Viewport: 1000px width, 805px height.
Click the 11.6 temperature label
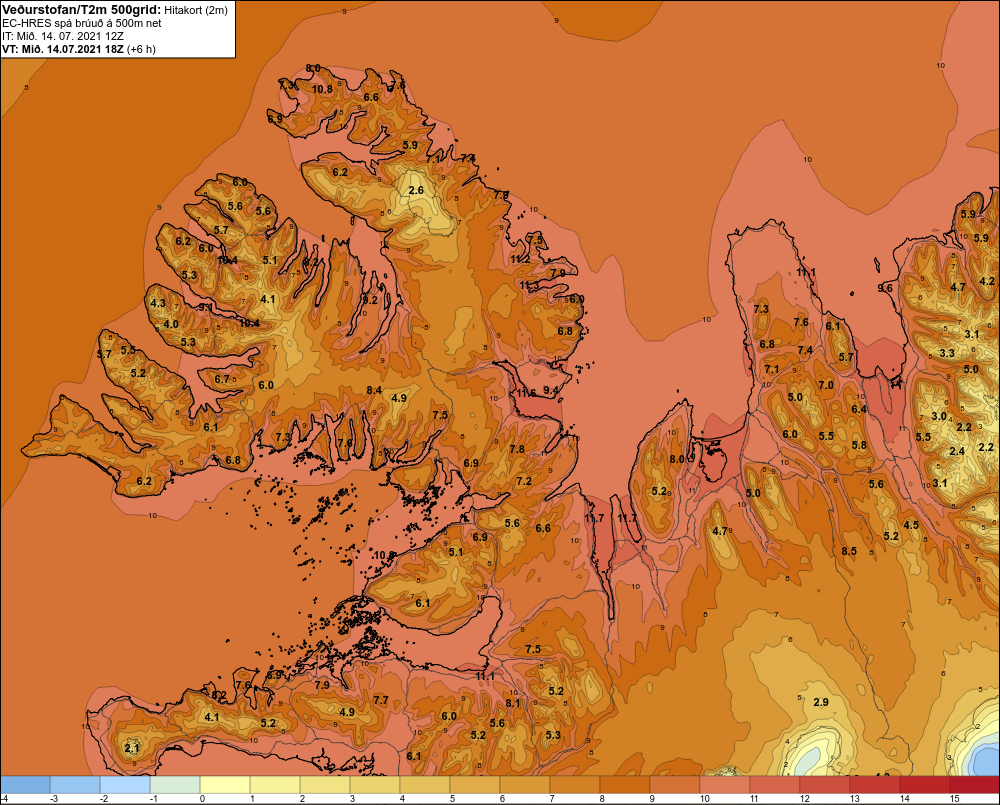(x=526, y=393)
